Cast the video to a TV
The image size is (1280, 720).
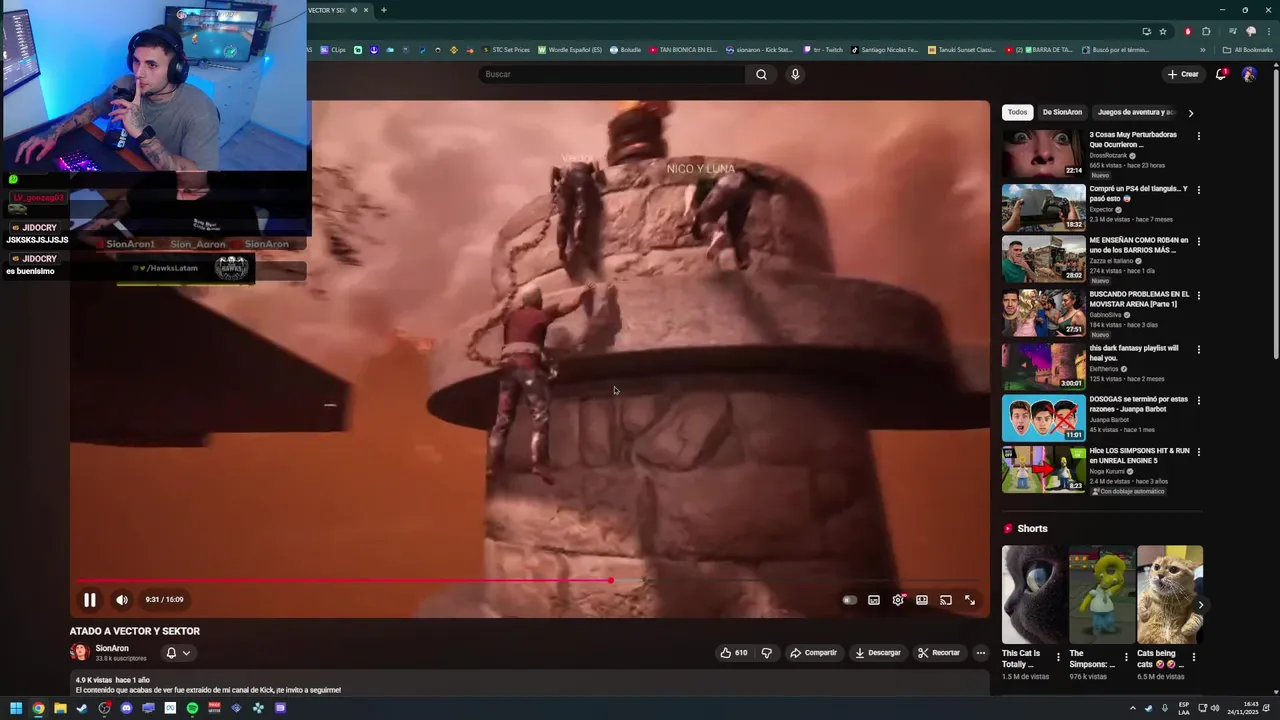pos(946,600)
